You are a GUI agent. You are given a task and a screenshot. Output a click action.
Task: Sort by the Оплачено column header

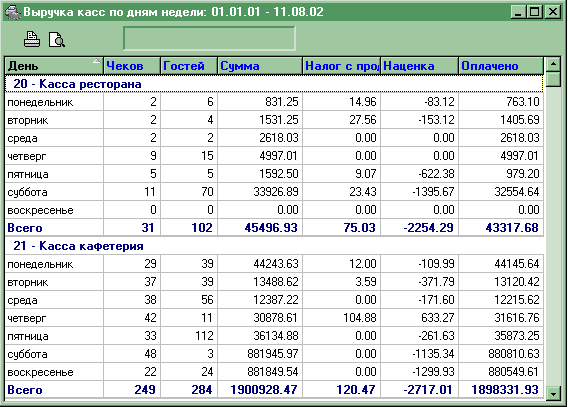coord(501,66)
